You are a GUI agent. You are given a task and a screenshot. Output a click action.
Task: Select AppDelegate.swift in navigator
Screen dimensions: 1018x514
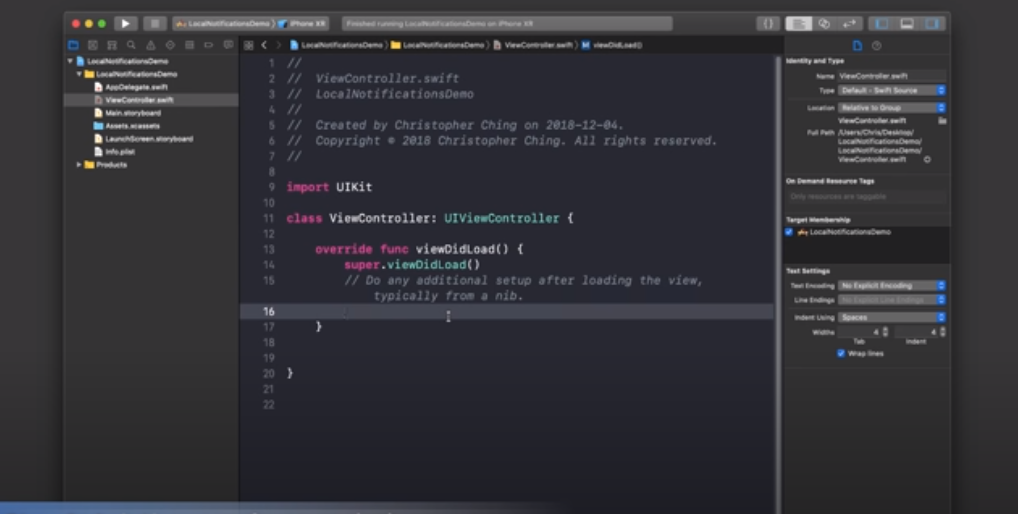(x=136, y=87)
